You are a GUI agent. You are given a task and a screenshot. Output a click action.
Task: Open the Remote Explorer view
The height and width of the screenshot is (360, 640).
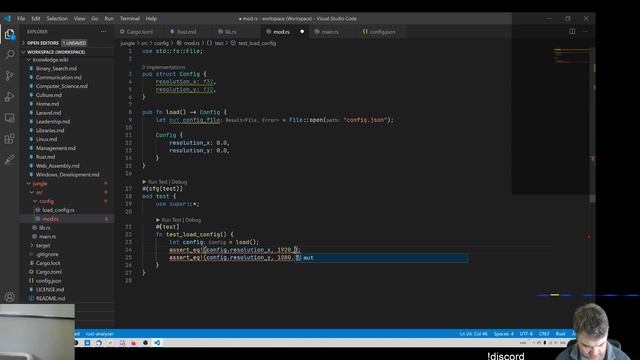(x=9, y=118)
